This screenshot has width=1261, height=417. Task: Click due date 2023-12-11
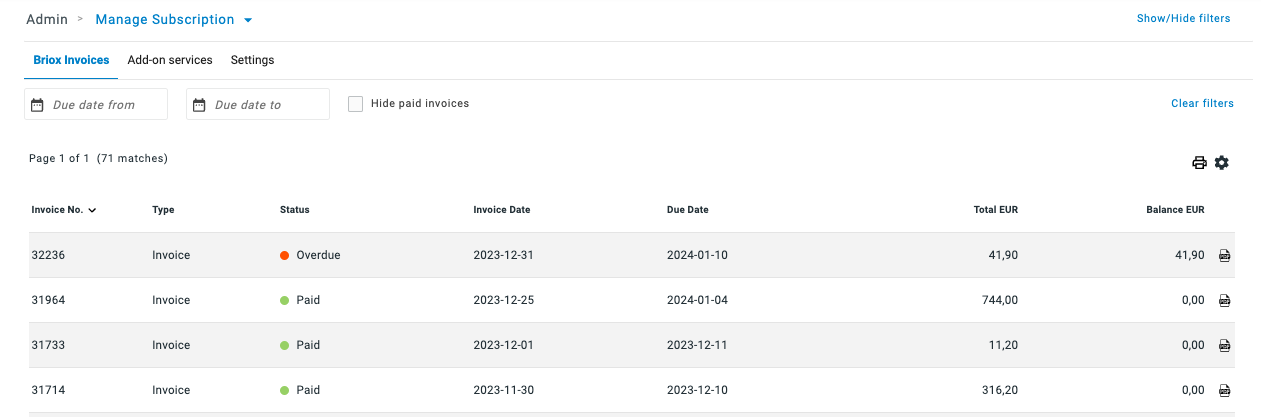point(697,345)
